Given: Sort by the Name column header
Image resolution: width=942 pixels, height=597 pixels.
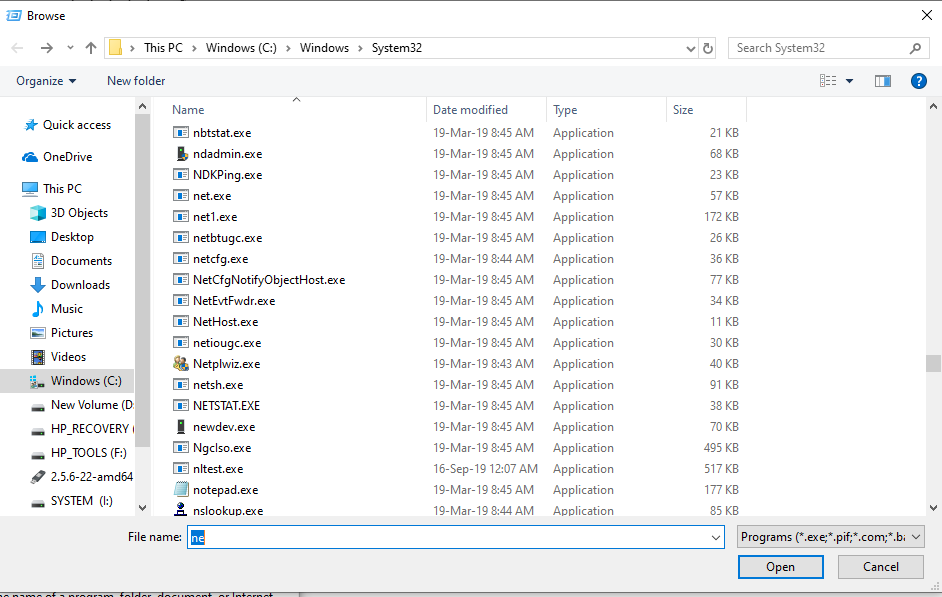Looking at the screenshot, I should 188,110.
